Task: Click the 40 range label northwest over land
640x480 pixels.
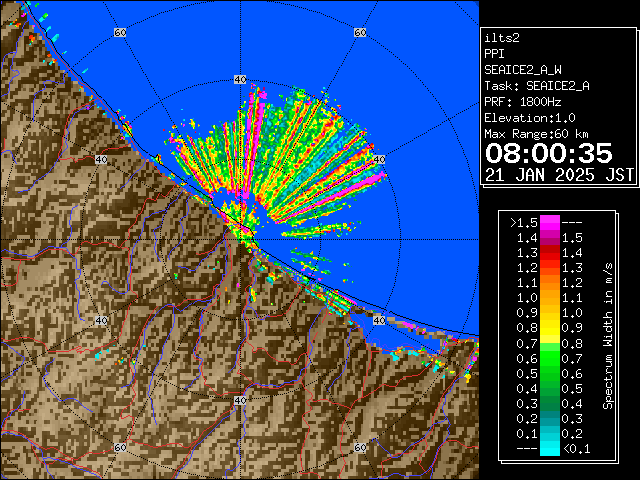Action: pyautogui.click(x=101, y=160)
